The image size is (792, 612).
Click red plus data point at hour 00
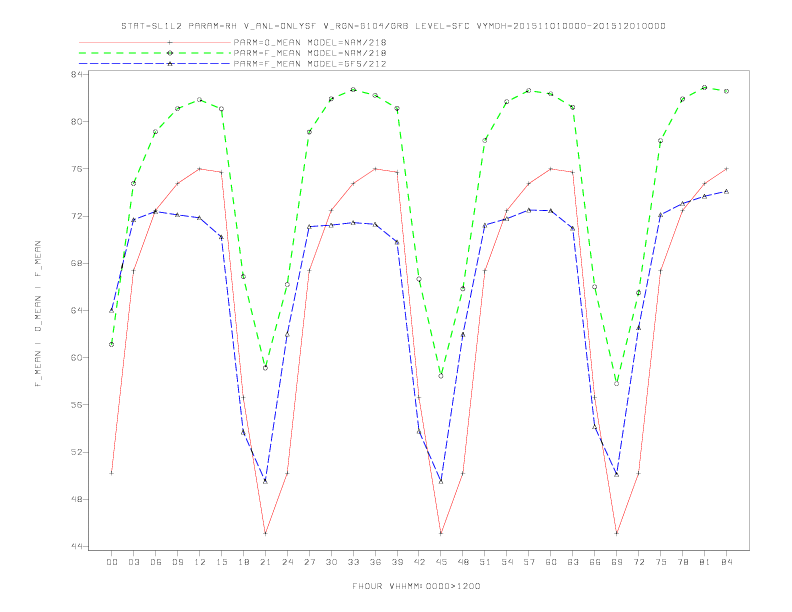112,473
